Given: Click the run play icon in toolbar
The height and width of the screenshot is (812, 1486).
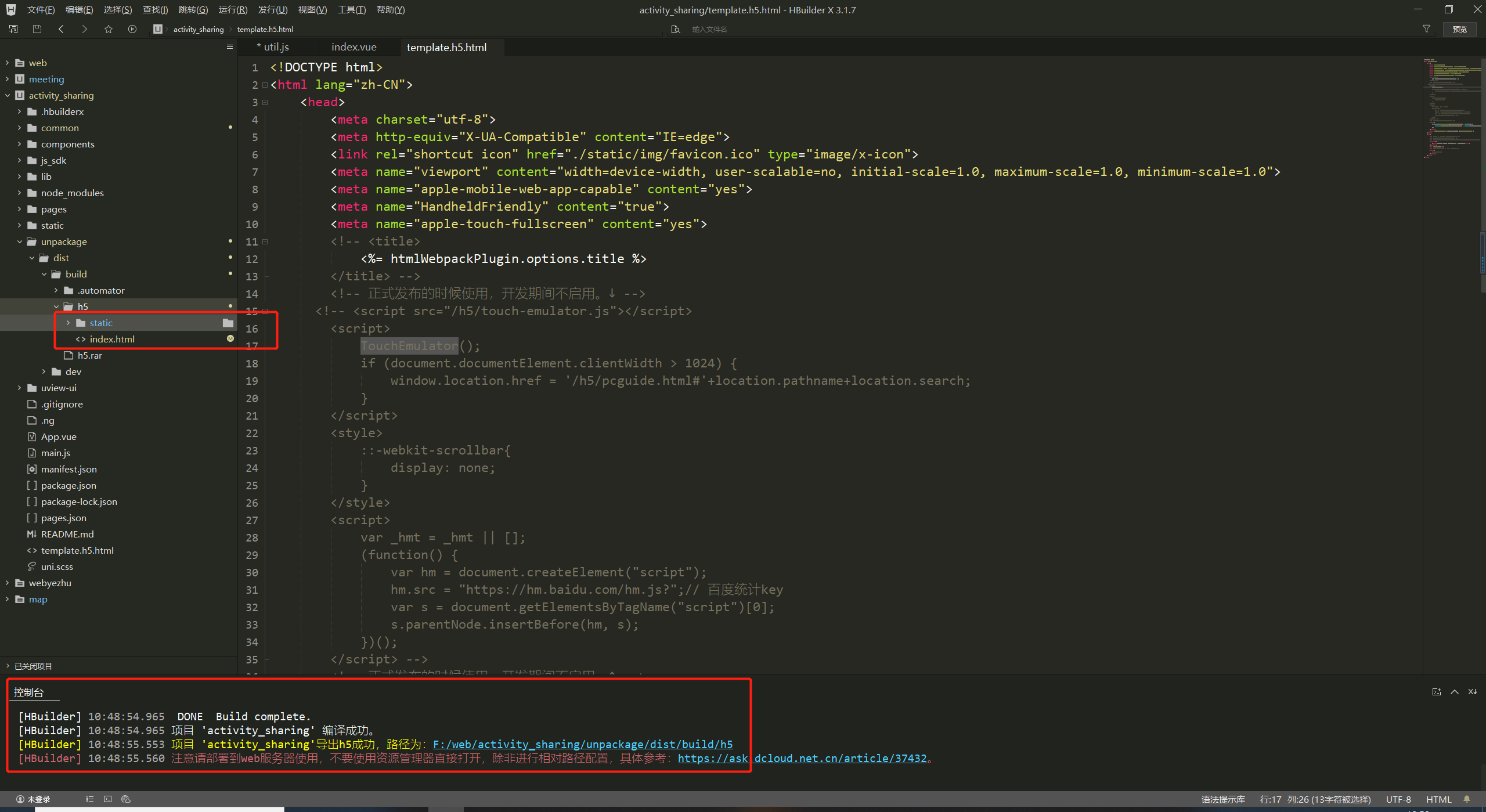Looking at the screenshot, I should 132,29.
